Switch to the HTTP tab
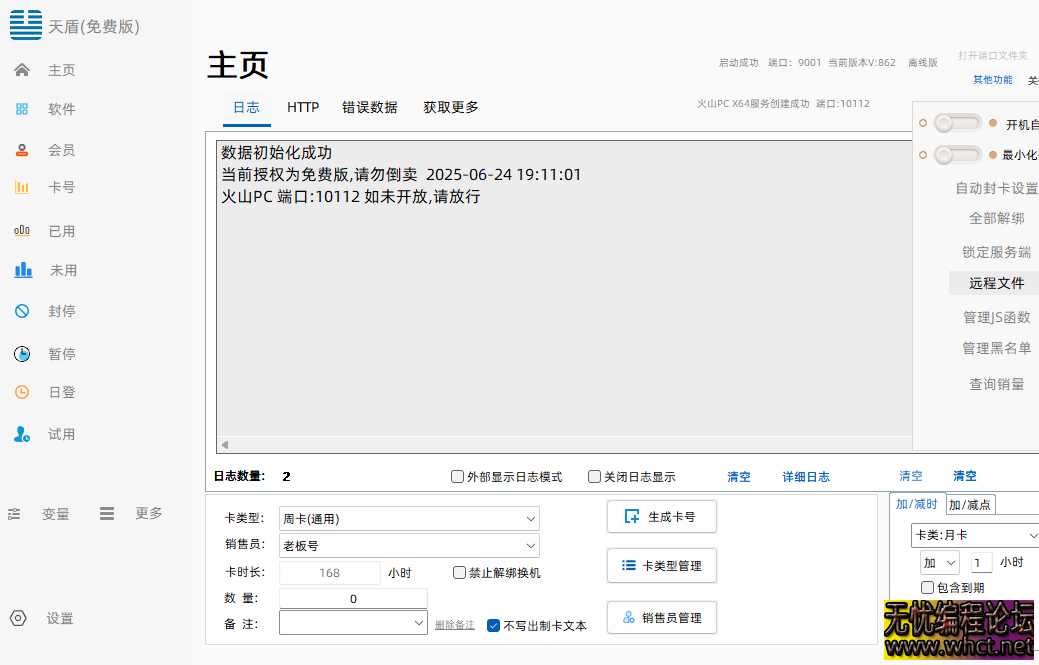The height and width of the screenshot is (665, 1039). coord(303,107)
